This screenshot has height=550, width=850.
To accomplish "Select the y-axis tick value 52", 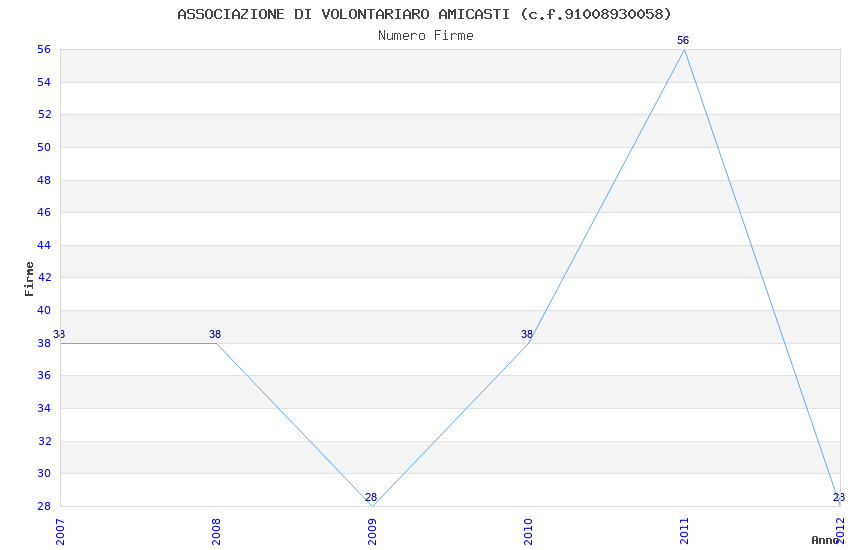I will [44, 114].
